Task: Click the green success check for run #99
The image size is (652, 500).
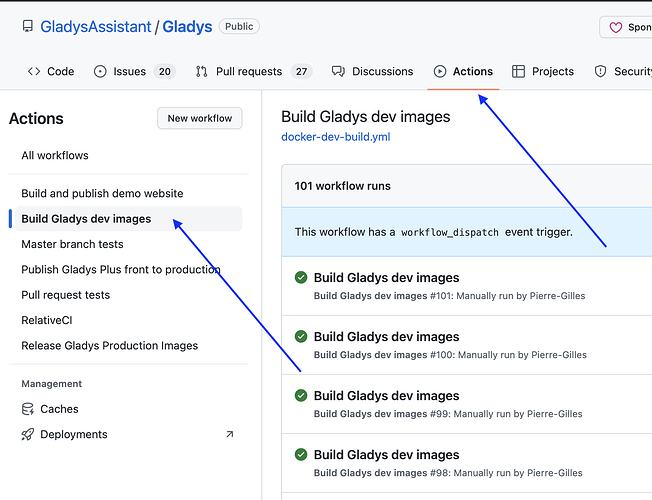Action: [x=301, y=395]
